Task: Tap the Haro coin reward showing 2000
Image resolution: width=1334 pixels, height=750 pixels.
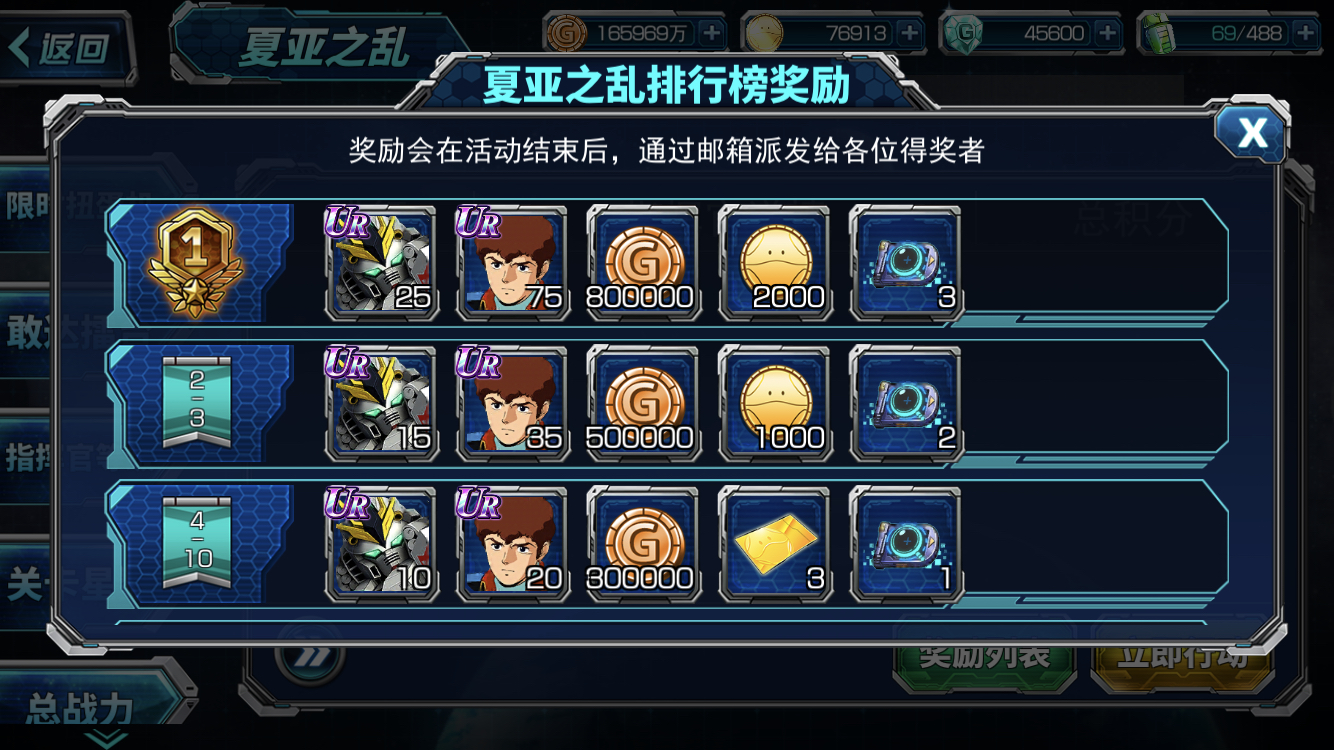Action: pos(775,263)
